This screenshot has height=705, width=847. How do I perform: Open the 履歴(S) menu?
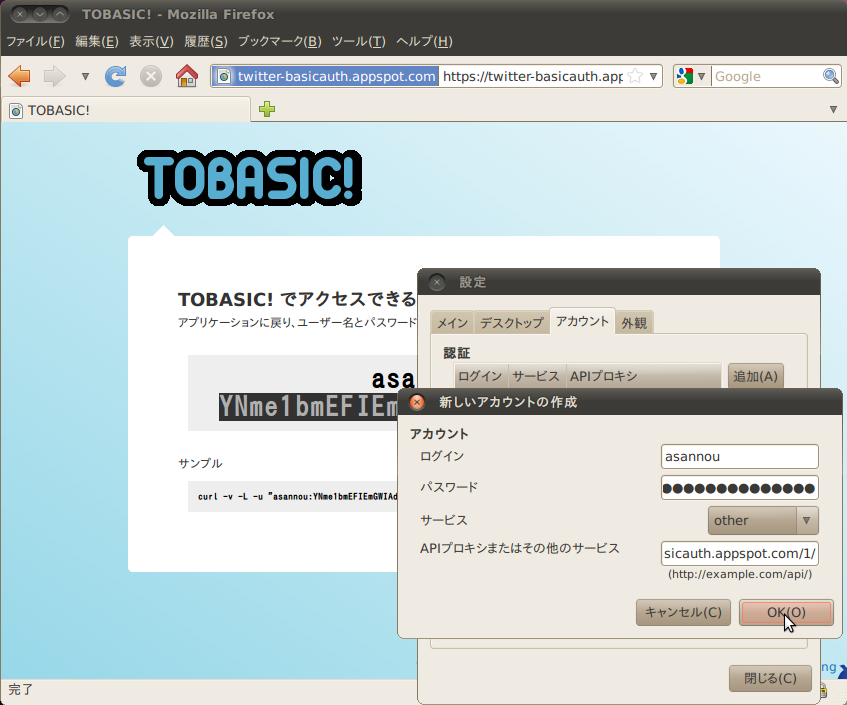(206, 42)
